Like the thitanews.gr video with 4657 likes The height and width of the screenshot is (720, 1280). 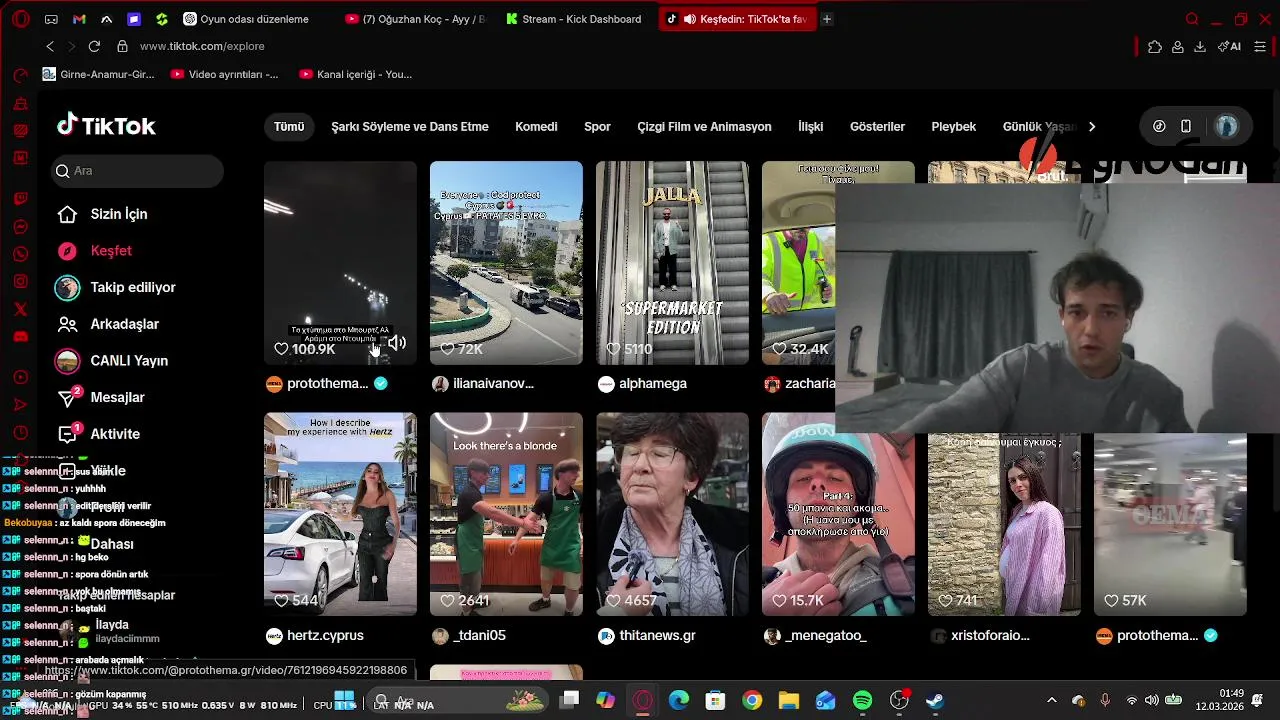pyautogui.click(x=613, y=601)
